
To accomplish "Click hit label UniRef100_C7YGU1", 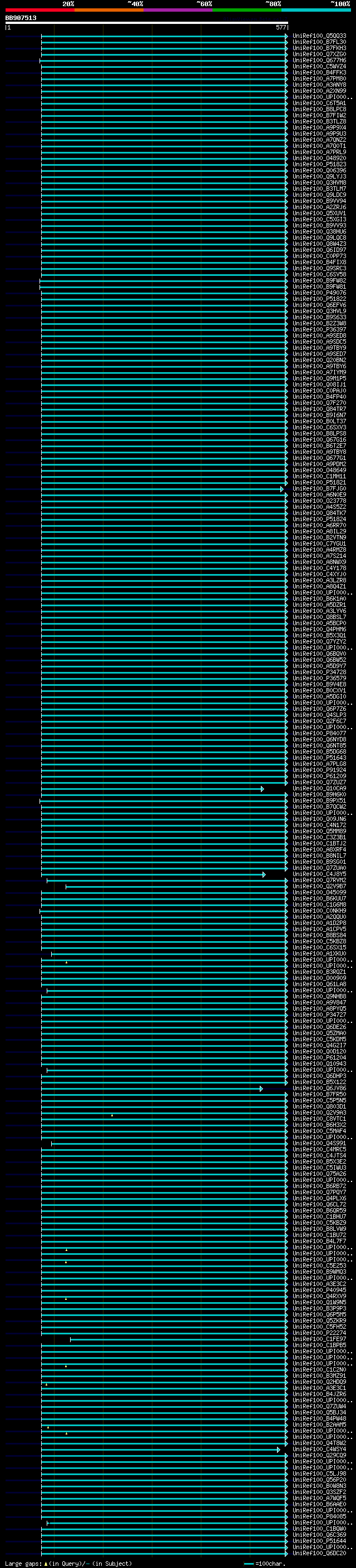I will click(x=319, y=544).
